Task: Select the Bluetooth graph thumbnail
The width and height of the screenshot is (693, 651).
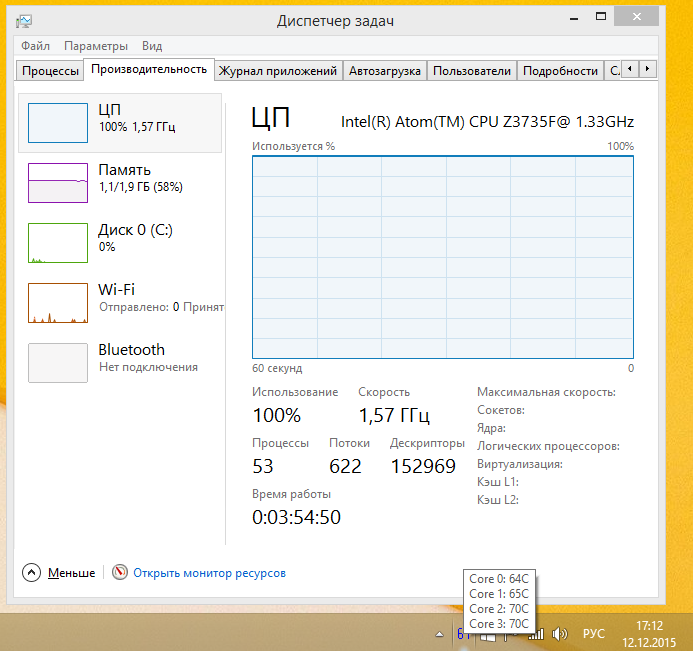Action: click(58, 363)
